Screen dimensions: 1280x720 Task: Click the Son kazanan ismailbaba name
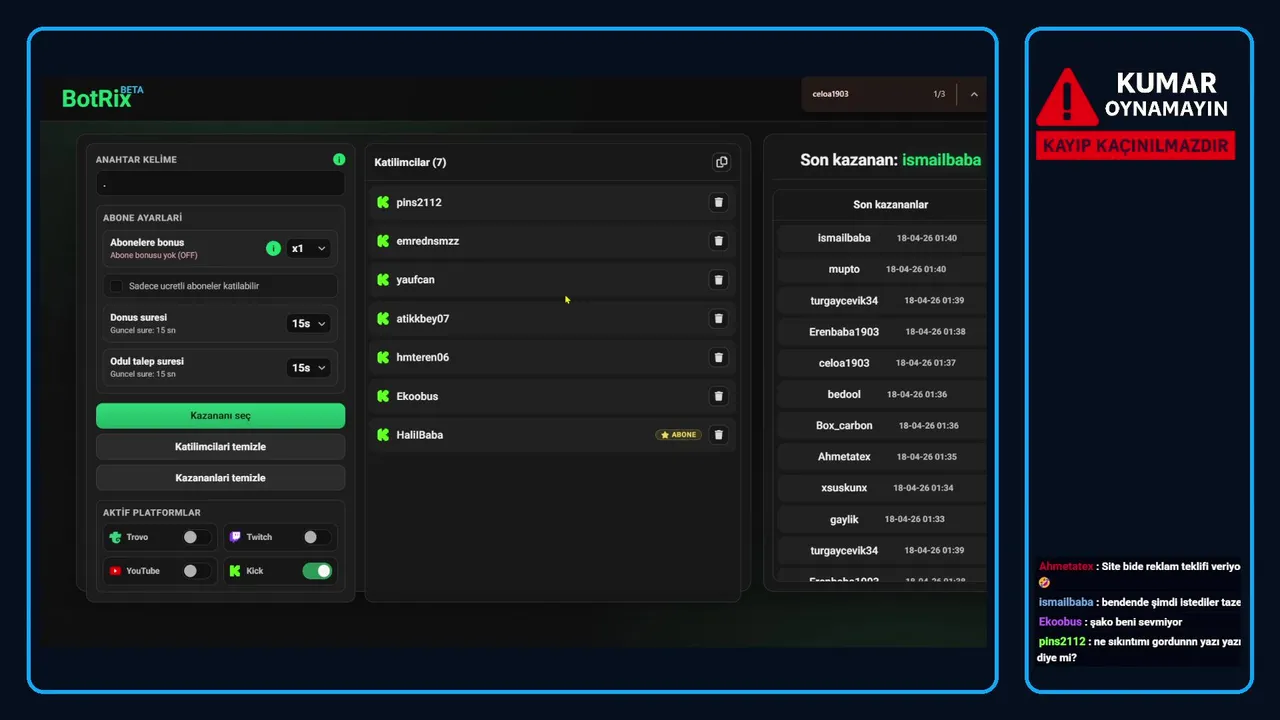(x=941, y=160)
